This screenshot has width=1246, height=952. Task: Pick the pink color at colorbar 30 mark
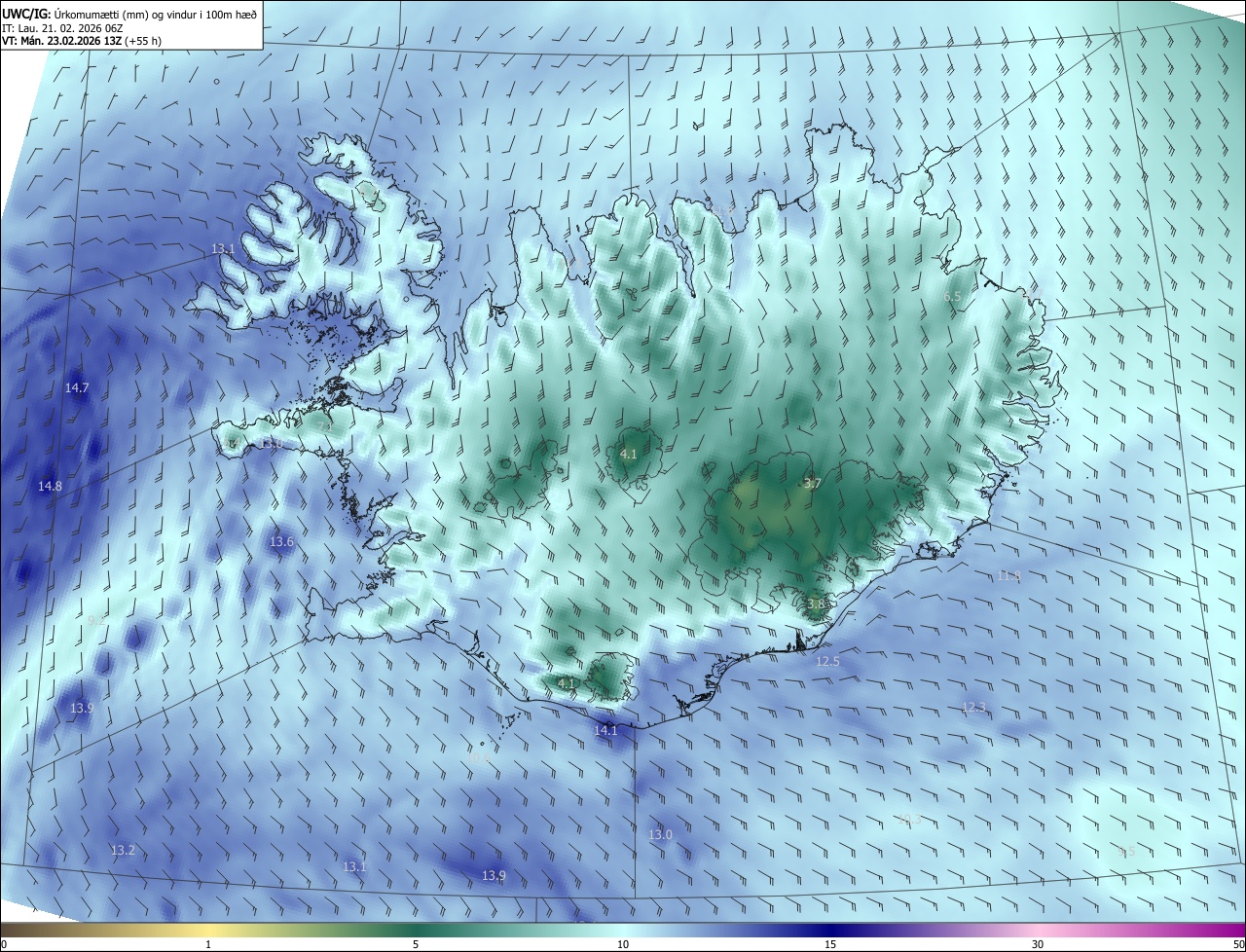click(1038, 931)
